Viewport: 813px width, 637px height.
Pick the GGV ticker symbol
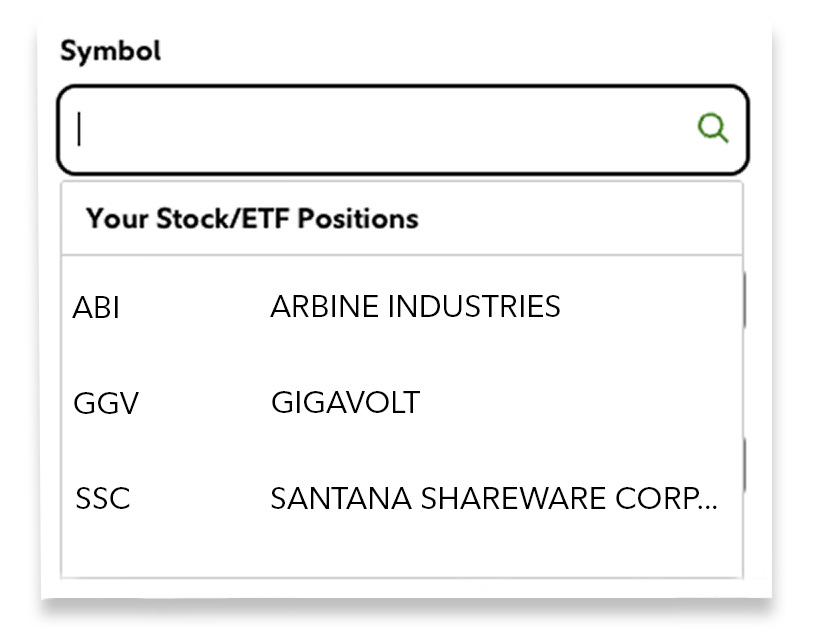pyautogui.click(x=105, y=403)
